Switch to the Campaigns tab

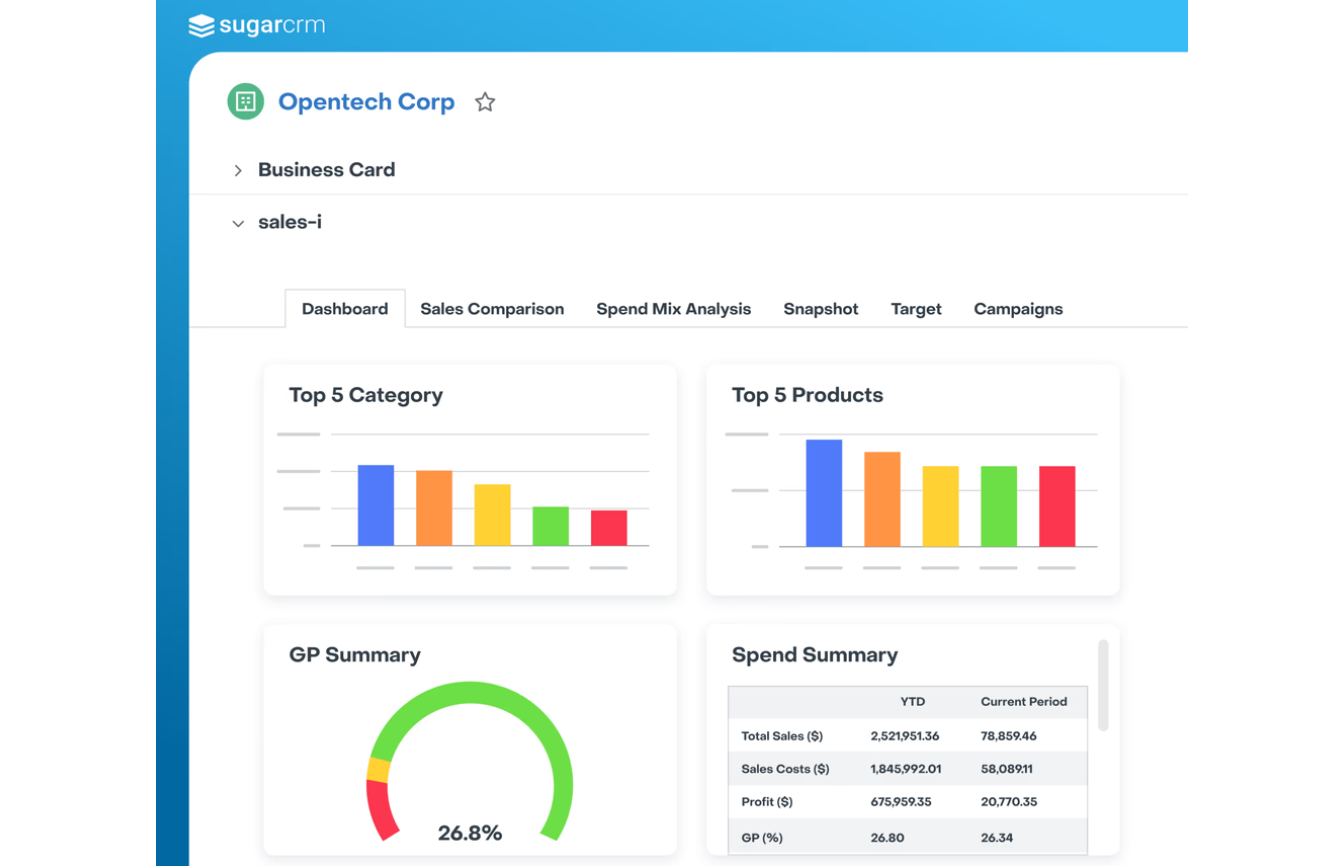point(1018,309)
